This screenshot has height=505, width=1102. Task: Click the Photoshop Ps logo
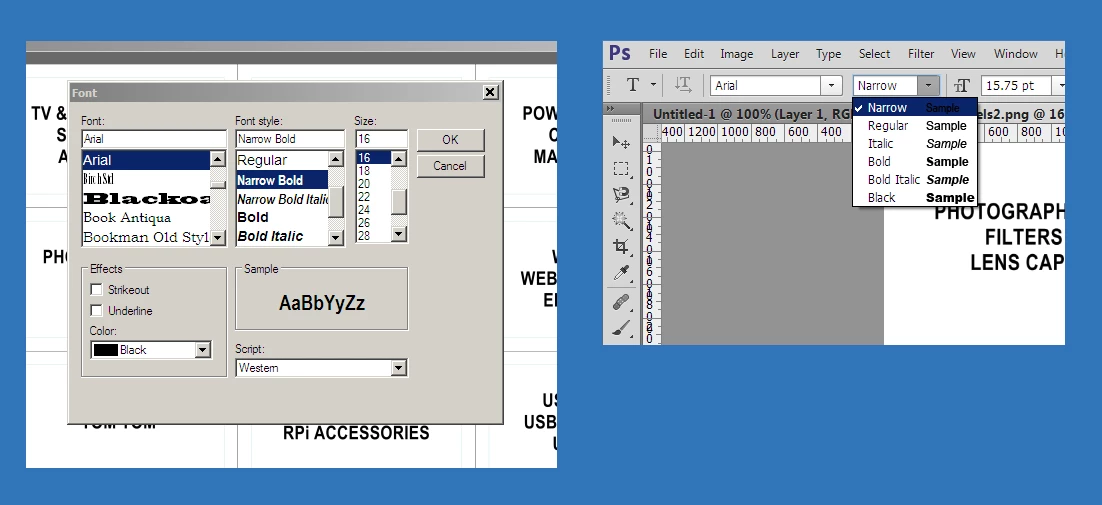(x=620, y=53)
